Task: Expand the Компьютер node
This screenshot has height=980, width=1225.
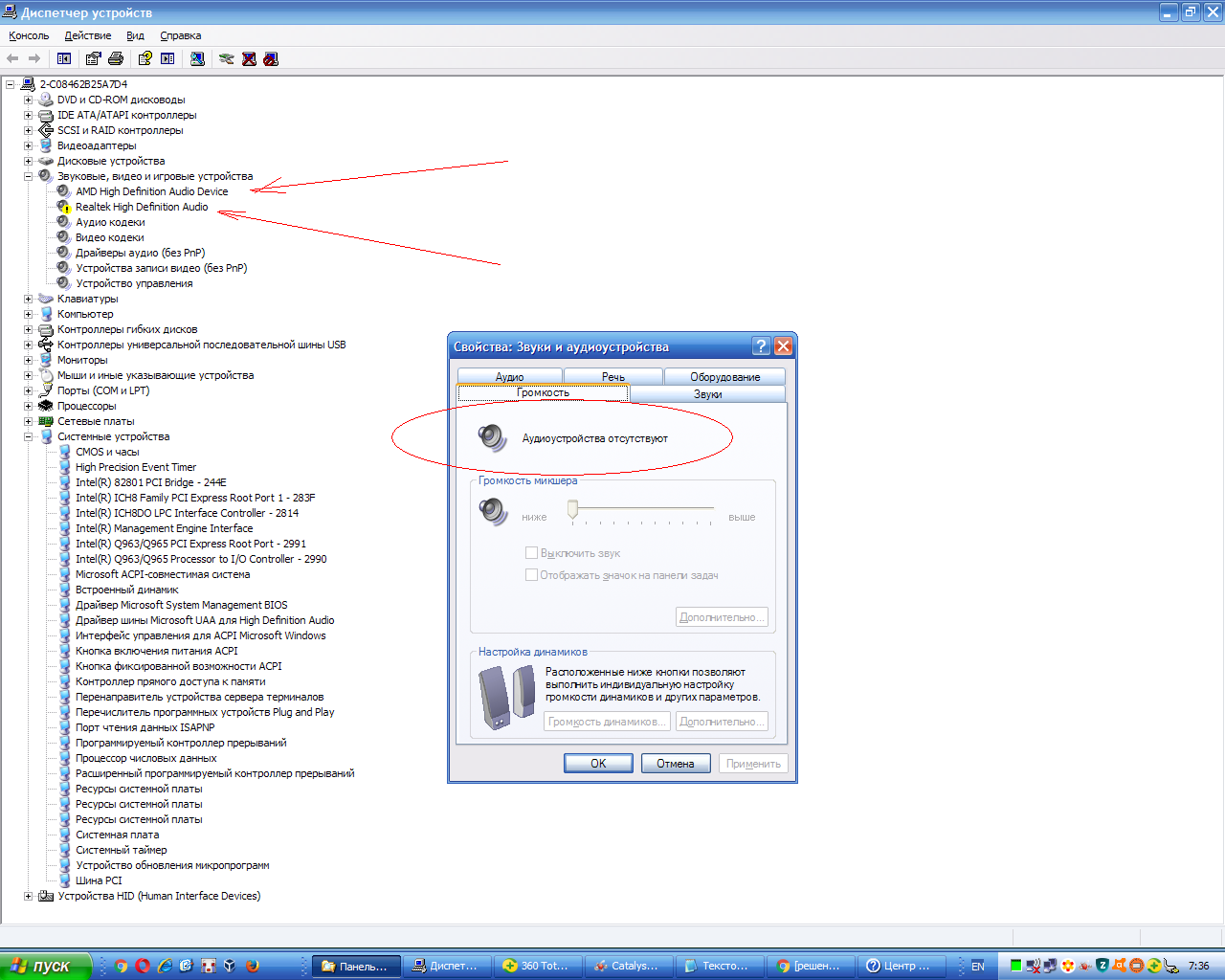Action: point(29,314)
